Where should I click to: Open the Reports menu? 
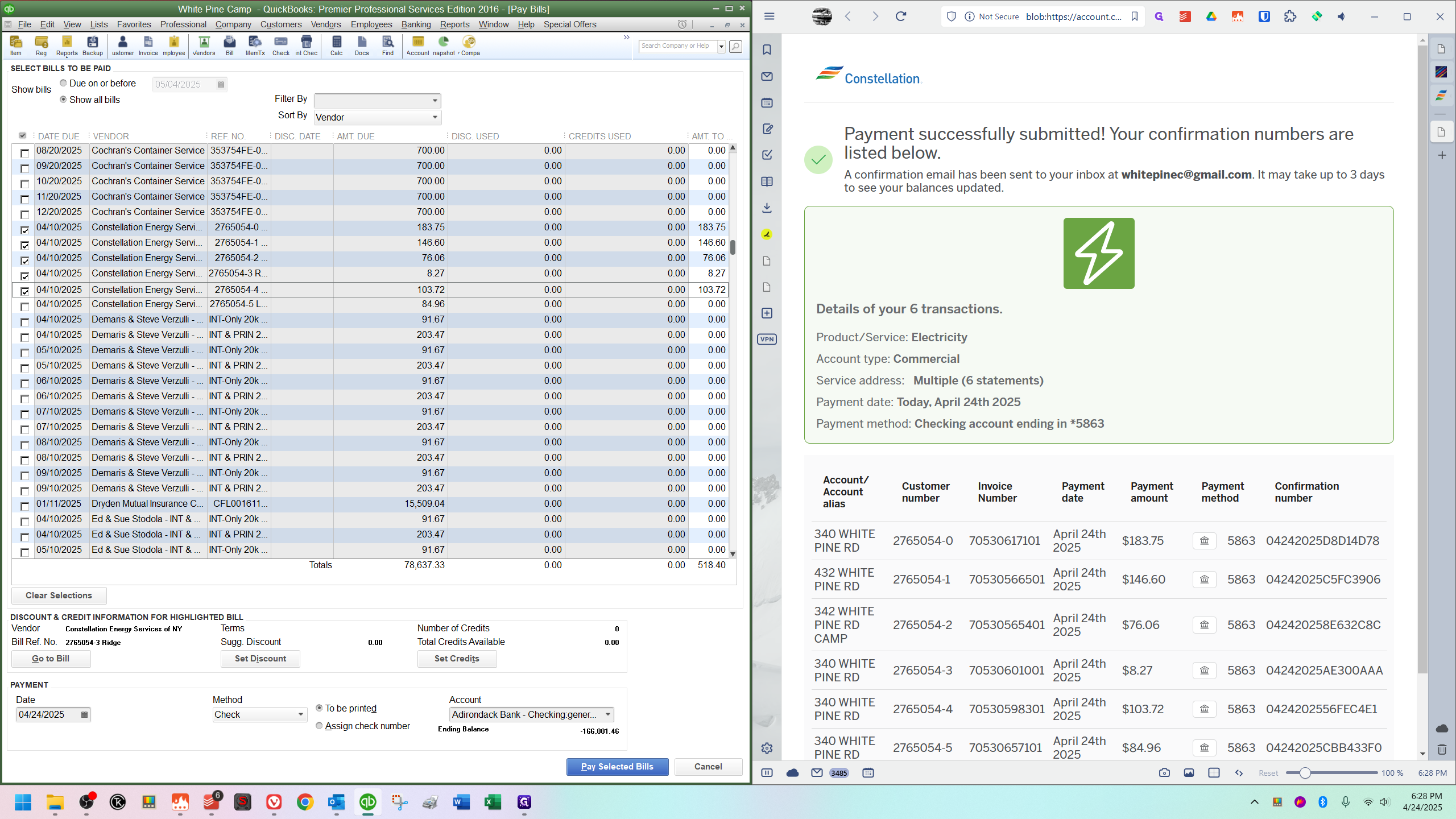point(454,24)
